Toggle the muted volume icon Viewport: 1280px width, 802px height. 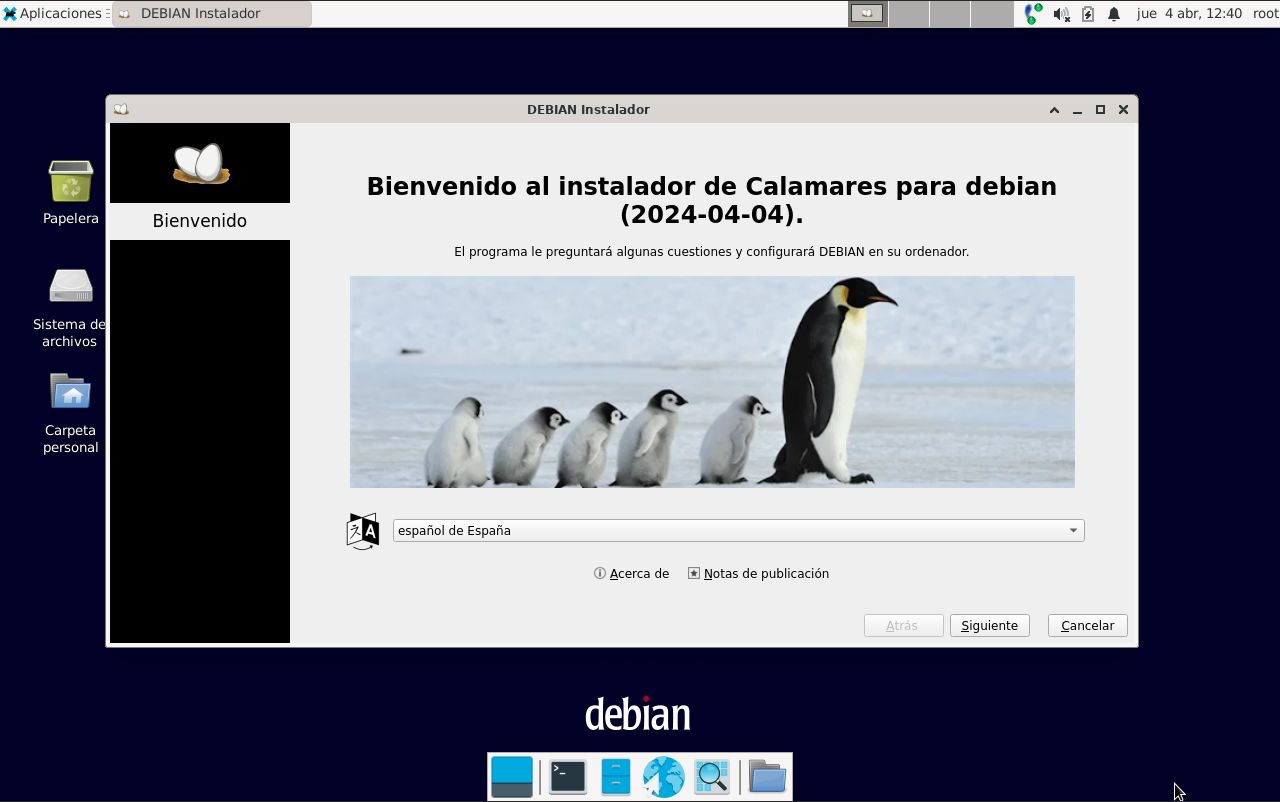tap(1061, 14)
